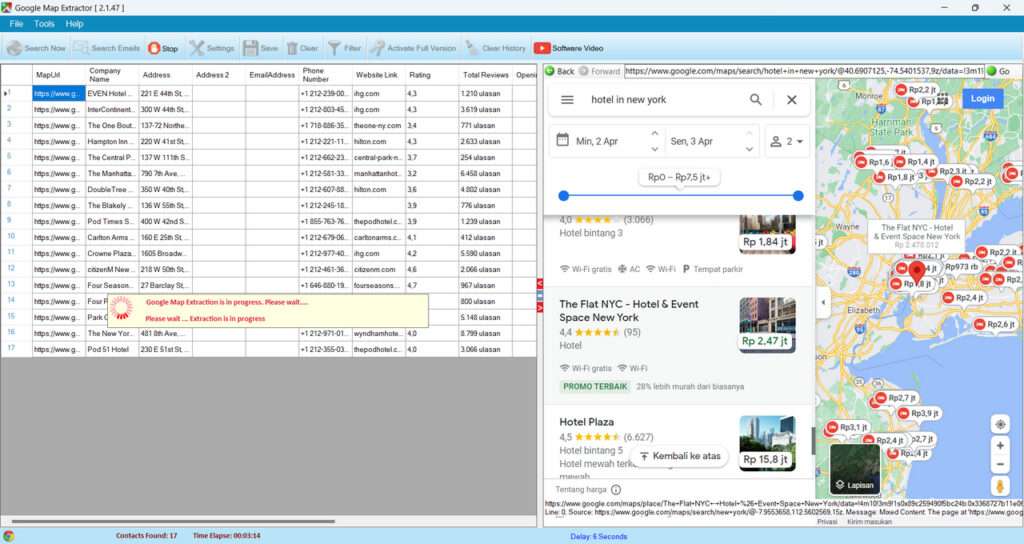Click the Company Name column header
This screenshot has width=1024, height=544.
pyautogui.click(x=112, y=74)
